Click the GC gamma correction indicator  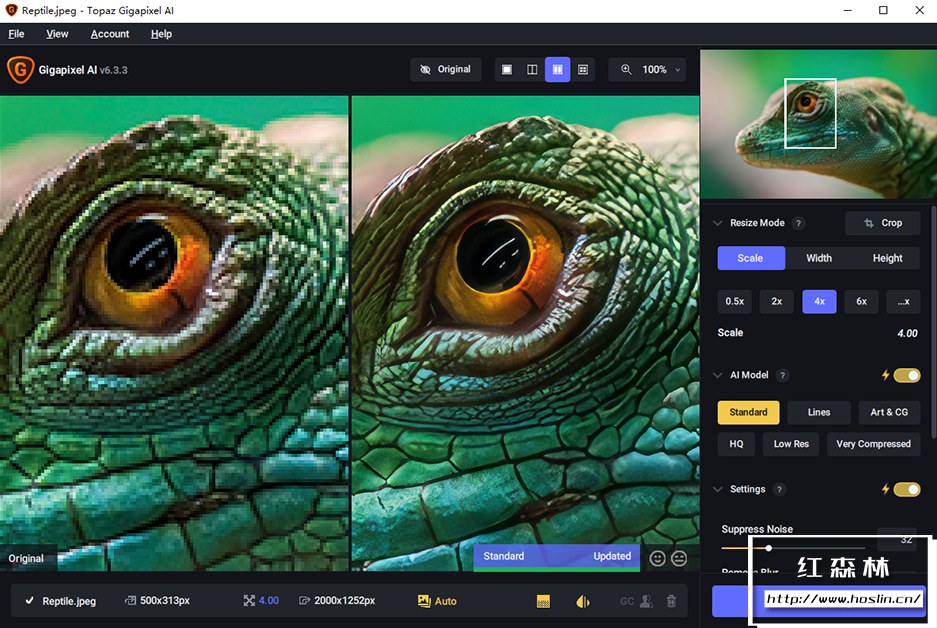626,601
